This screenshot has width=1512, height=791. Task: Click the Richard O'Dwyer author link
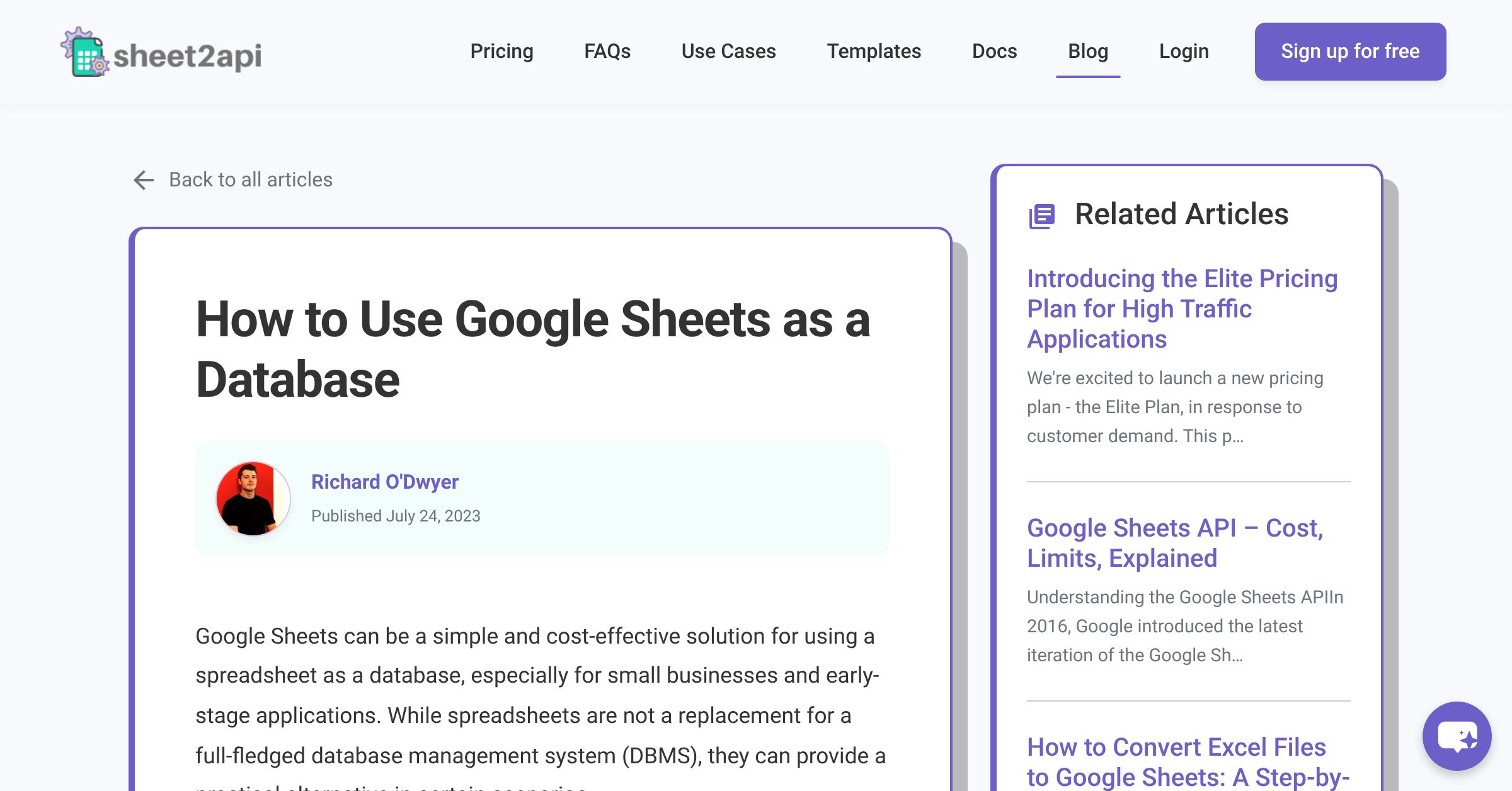(x=386, y=482)
